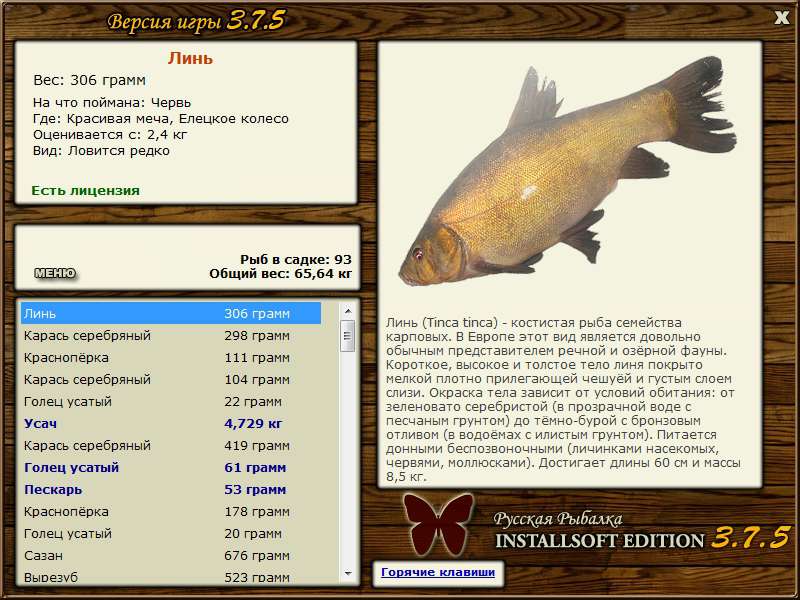This screenshot has width=800, height=600.
Task: Click the fish list scrollbar thumb
Action: click(348, 336)
